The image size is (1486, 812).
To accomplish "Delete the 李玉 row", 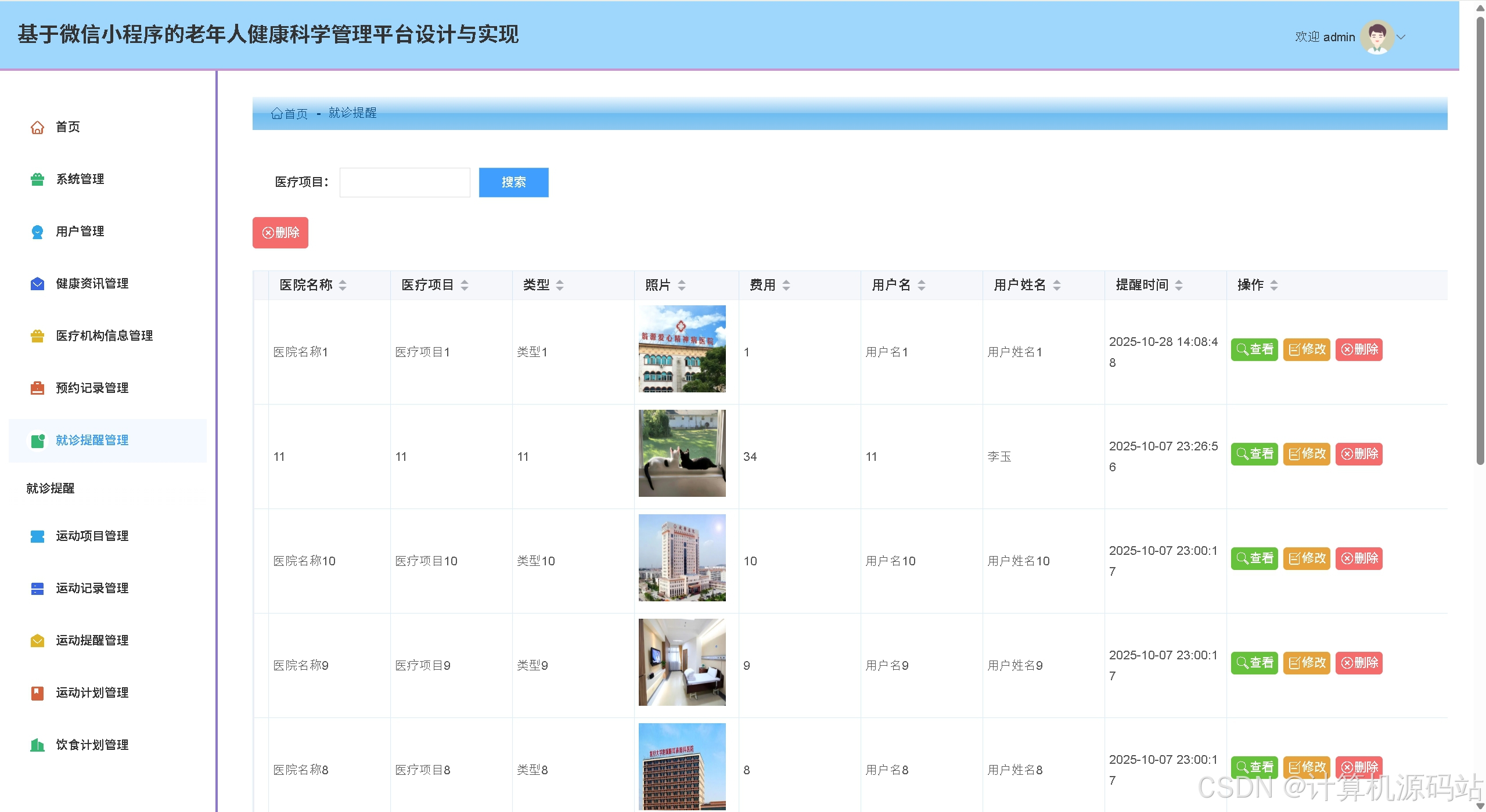I will tap(1359, 454).
